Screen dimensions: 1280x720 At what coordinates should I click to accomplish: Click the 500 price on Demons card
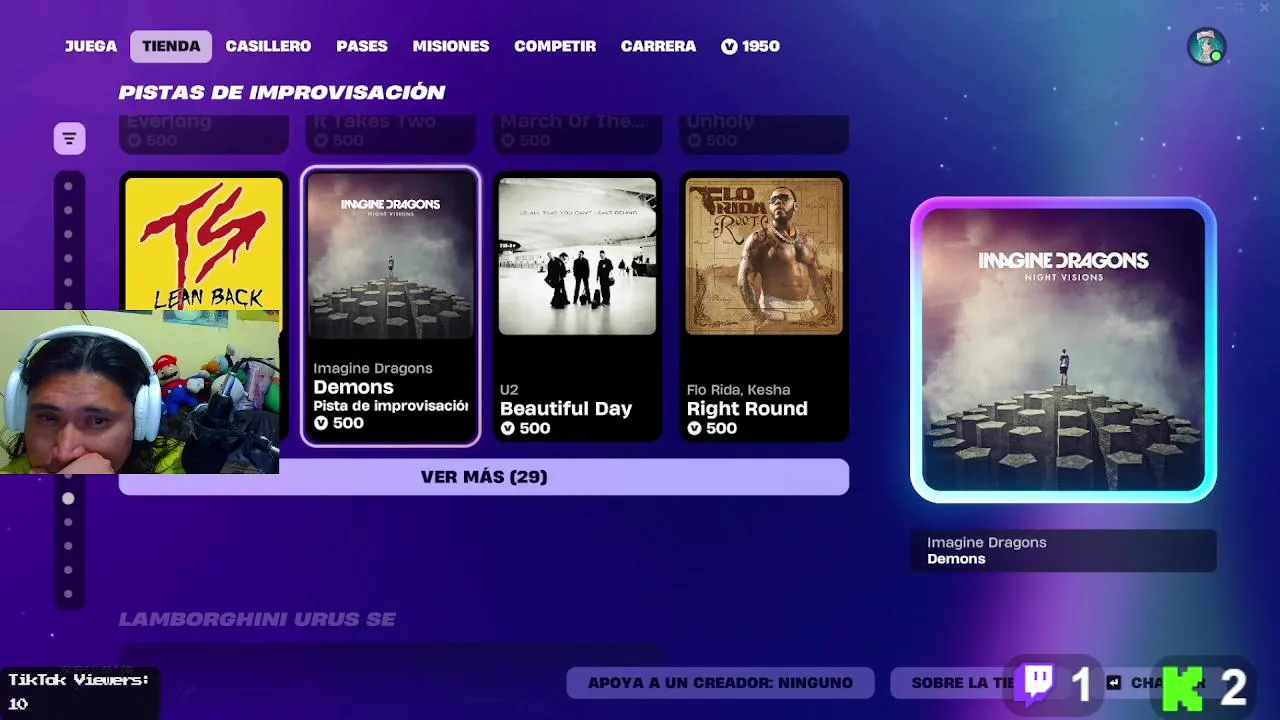338,423
